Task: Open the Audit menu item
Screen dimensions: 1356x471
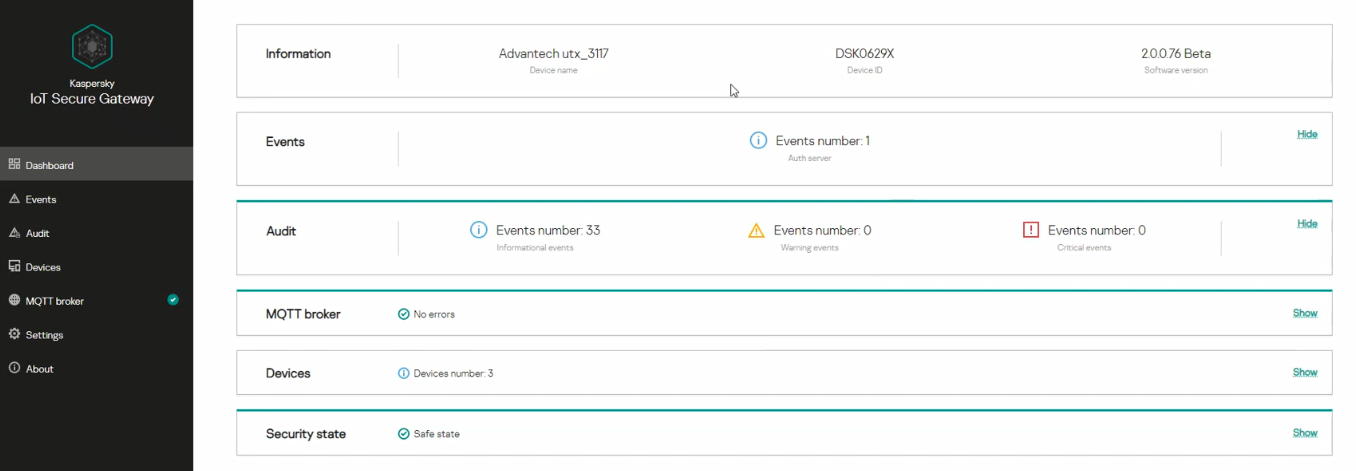Action: pyautogui.click(x=38, y=233)
